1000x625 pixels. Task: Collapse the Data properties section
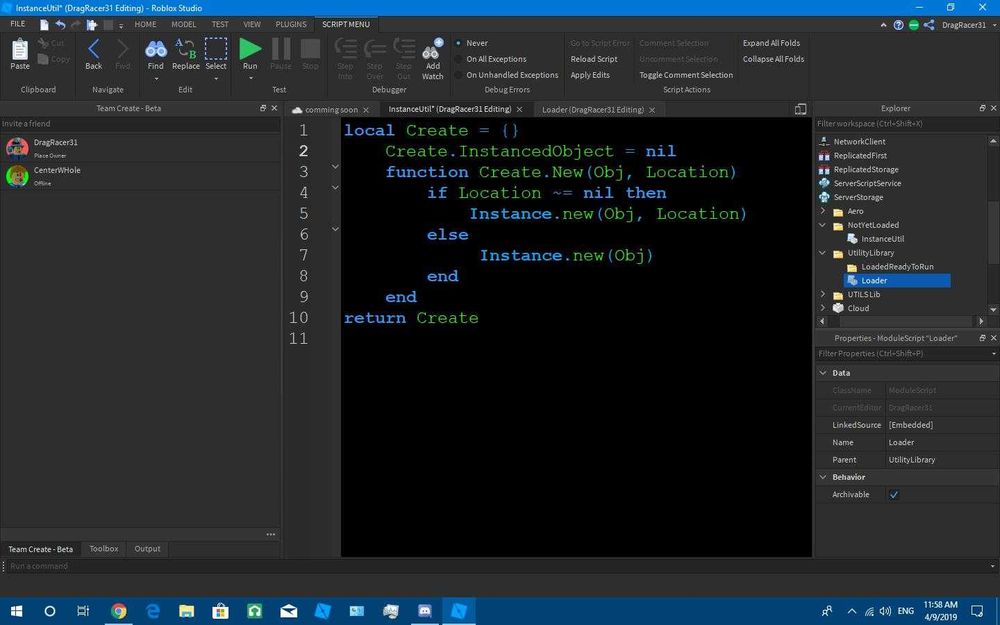[823, 372]
